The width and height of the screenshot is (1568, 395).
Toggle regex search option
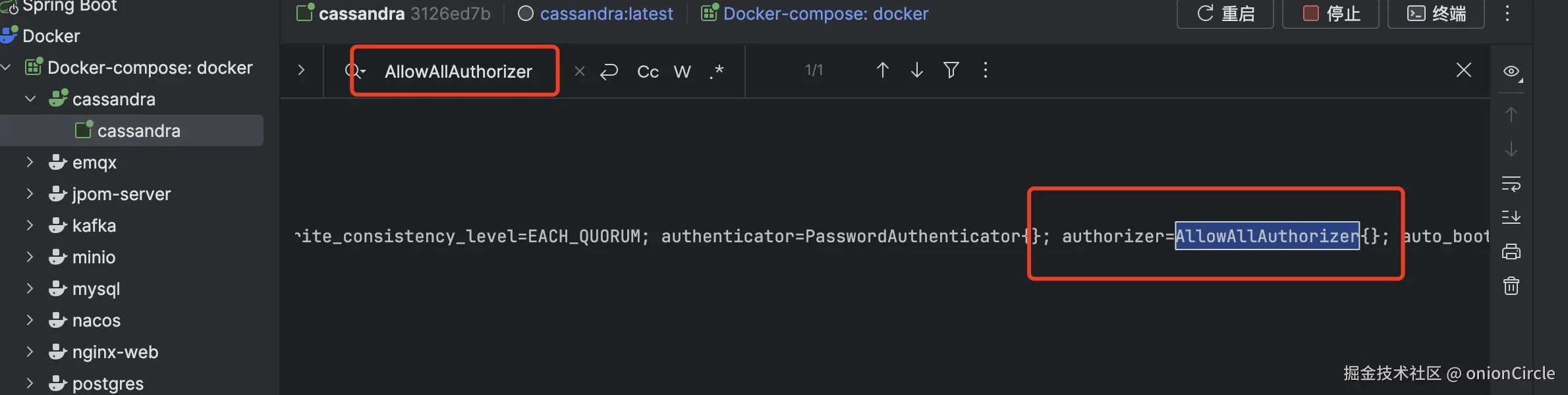[x=717, y=71]
